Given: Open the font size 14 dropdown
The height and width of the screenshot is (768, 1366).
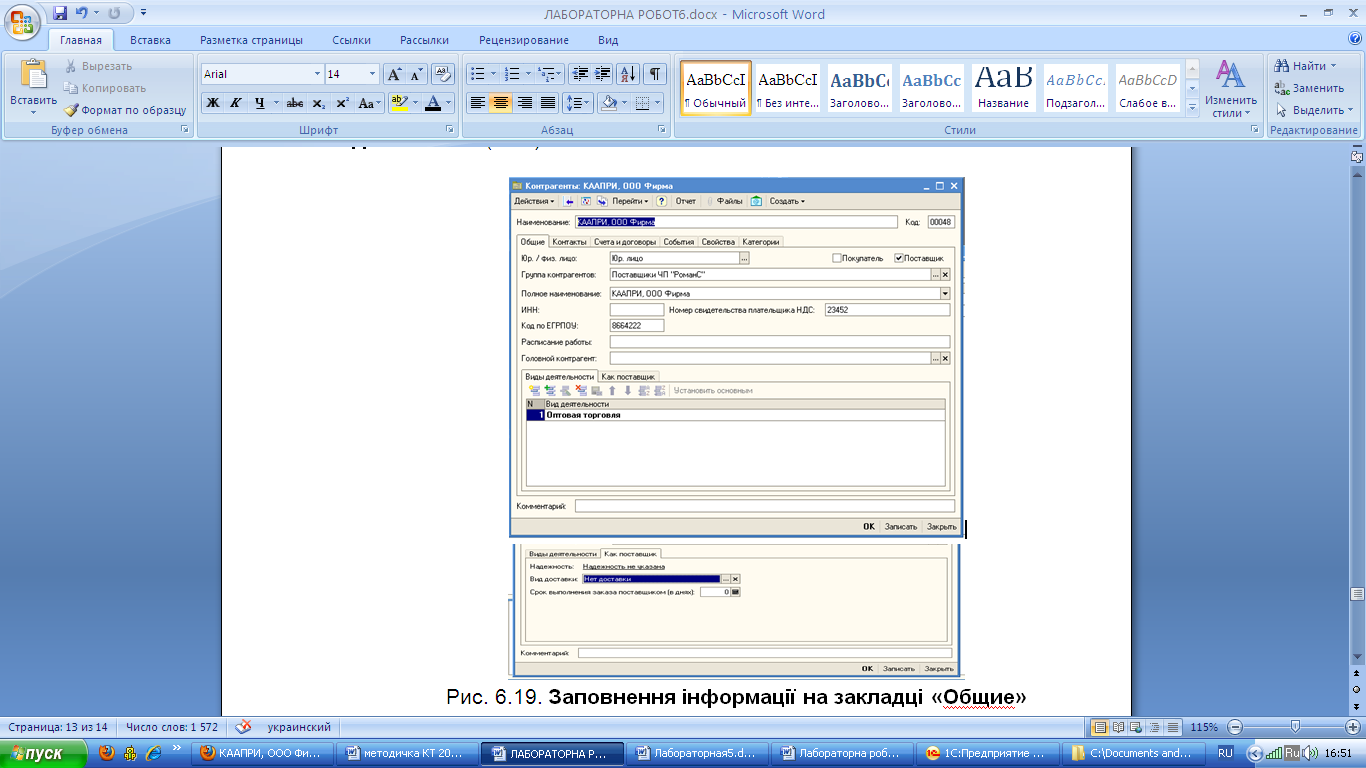Looking at the screenshot, I should [372, 74].
